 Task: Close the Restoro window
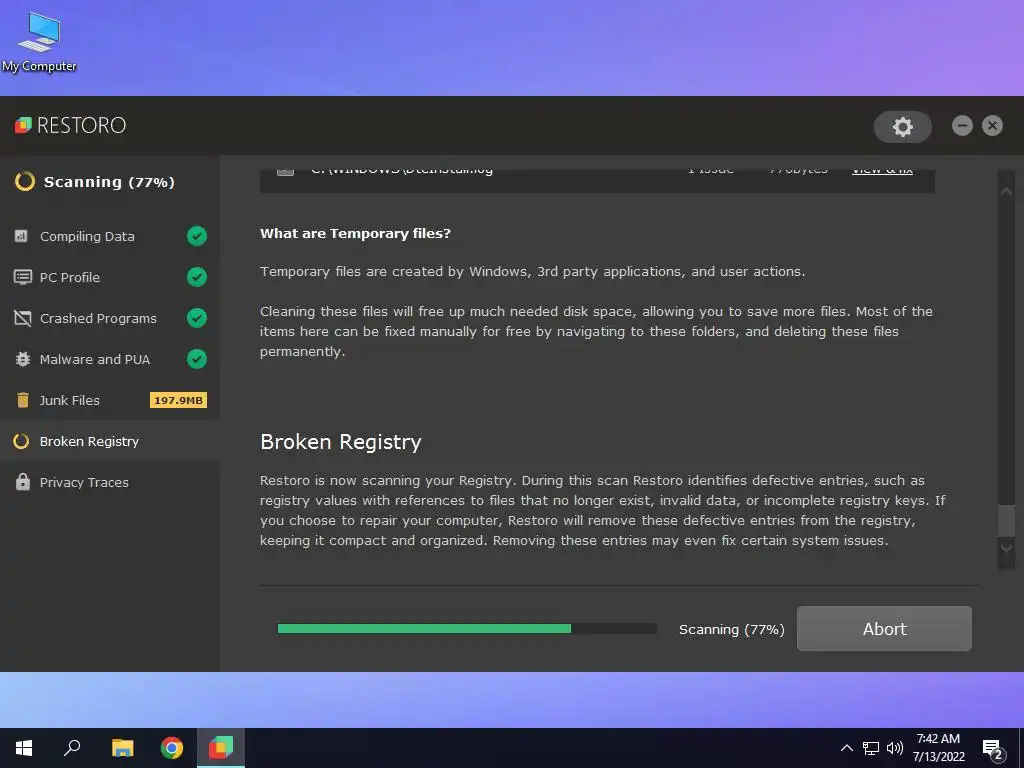[x=992, y=125]
